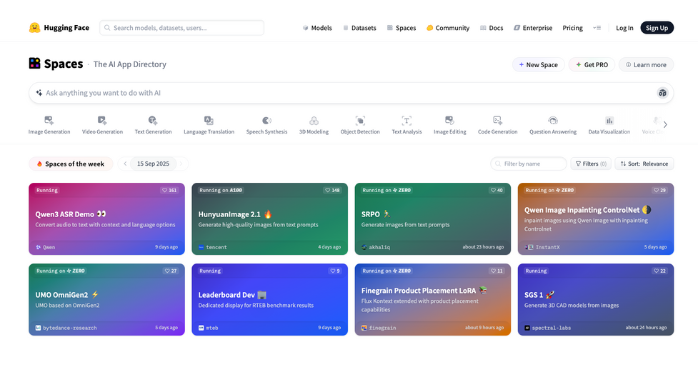This screenshot has height=365, width=698.
Task: Open Enterprise in the navigation bar
Action: [x=533, y=28]
